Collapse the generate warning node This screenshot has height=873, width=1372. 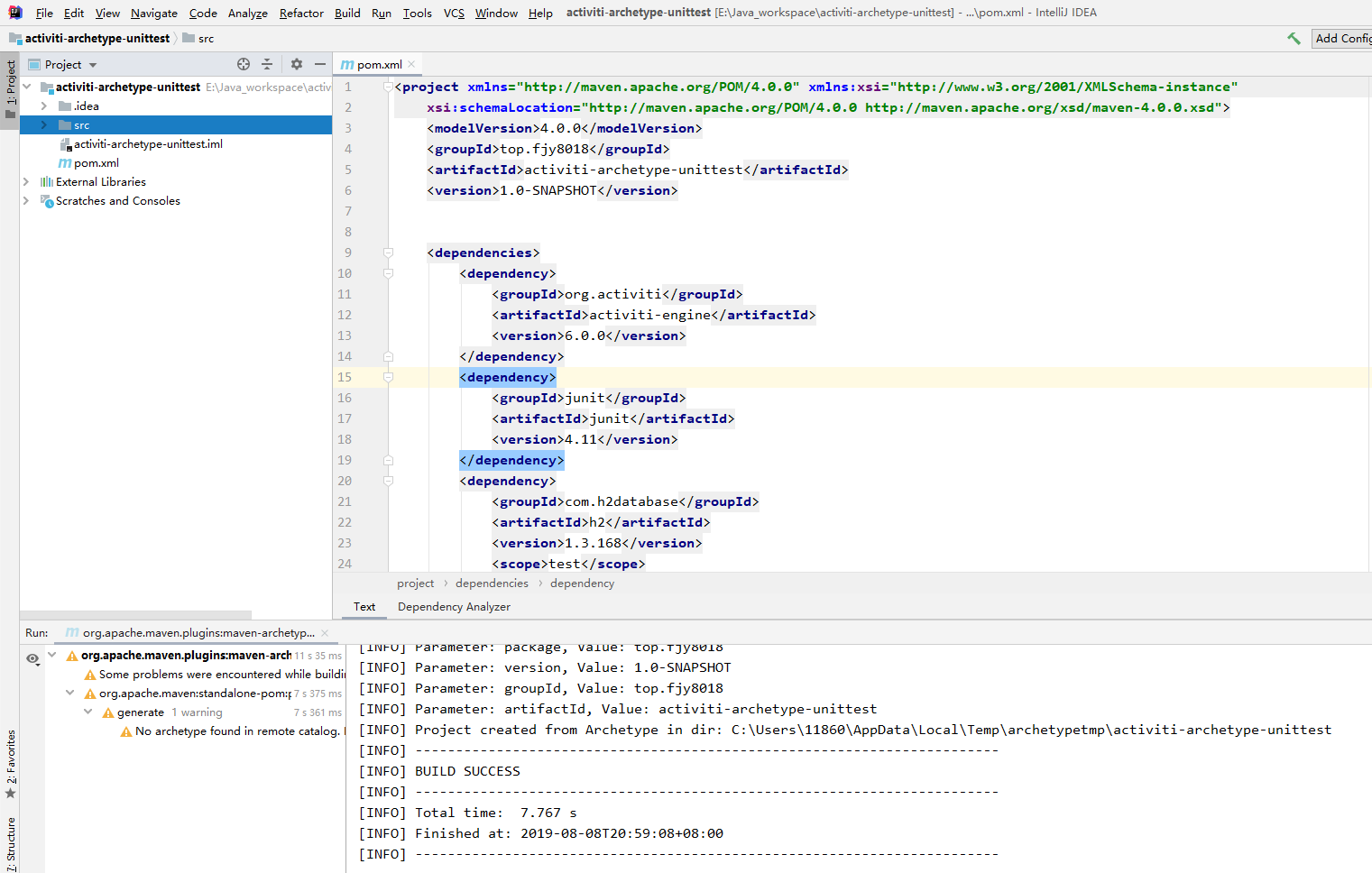coord(87,712)
